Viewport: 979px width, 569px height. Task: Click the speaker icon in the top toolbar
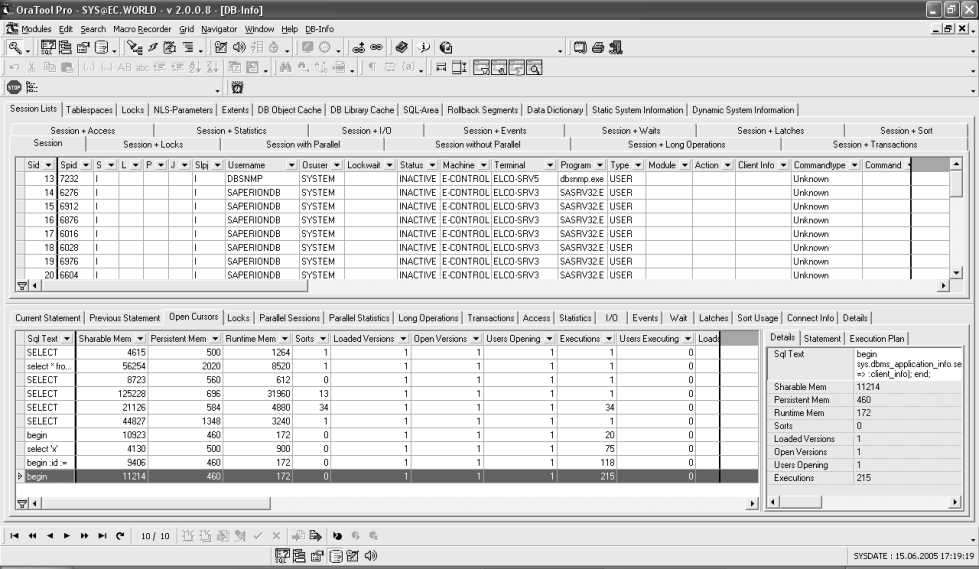pos(238,47)
